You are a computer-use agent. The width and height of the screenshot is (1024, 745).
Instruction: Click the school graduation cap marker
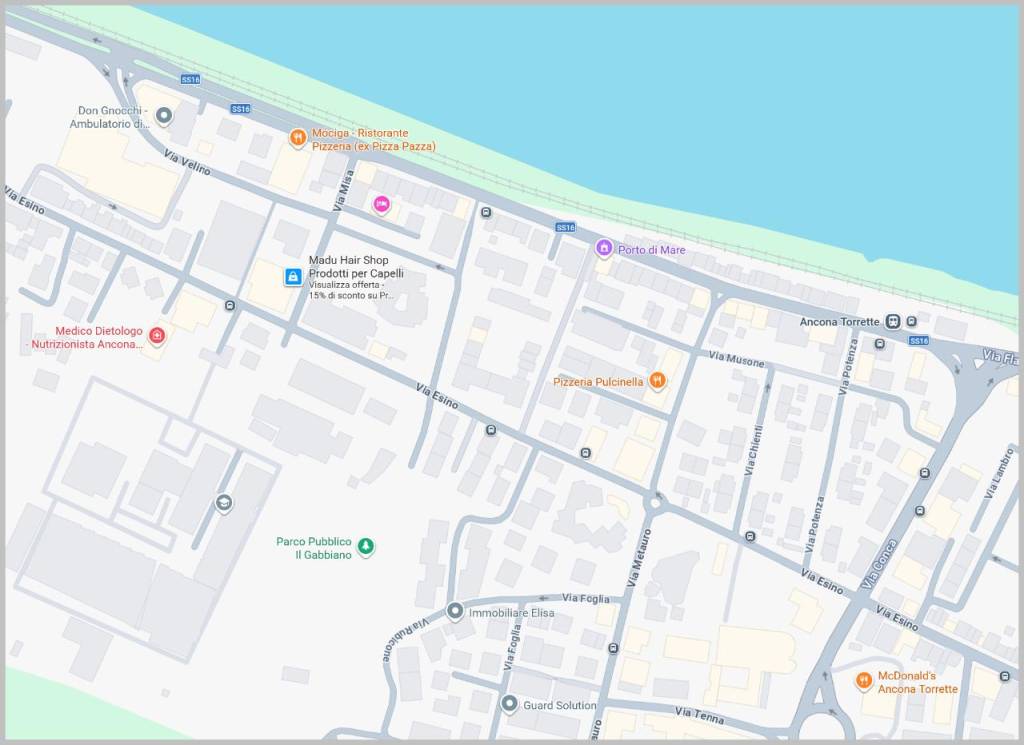[224, 503]
